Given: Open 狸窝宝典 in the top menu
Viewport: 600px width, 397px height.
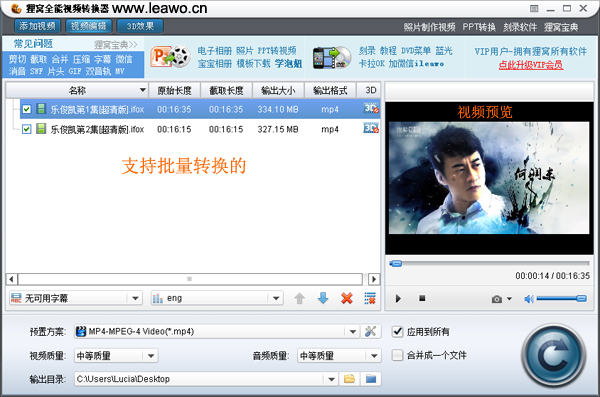Looking at the screenshot, I should pos(561,27).
